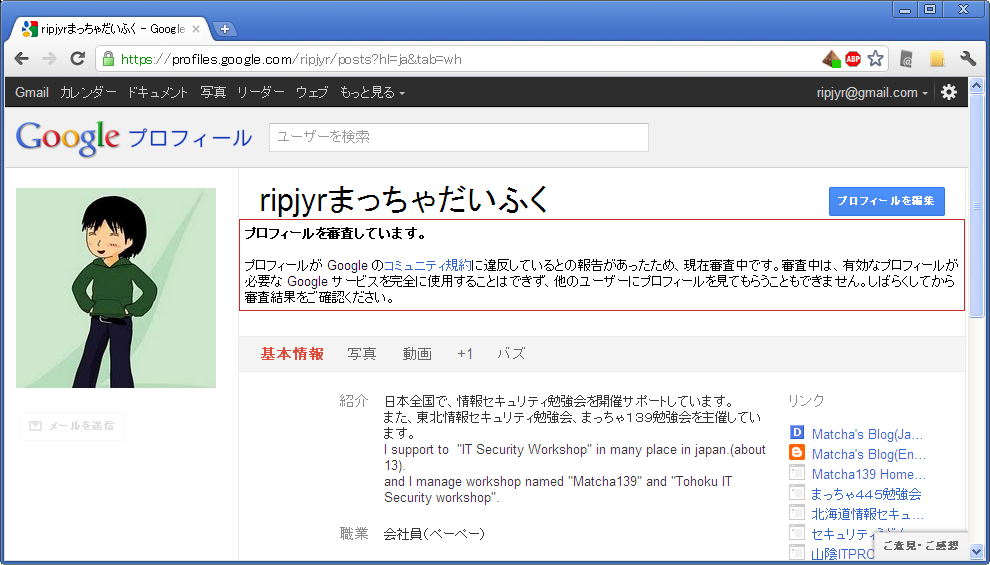Open 北海道情報セキュ… link
The image size is (990, 565).
pyautogui.click(x=868, y=514)
